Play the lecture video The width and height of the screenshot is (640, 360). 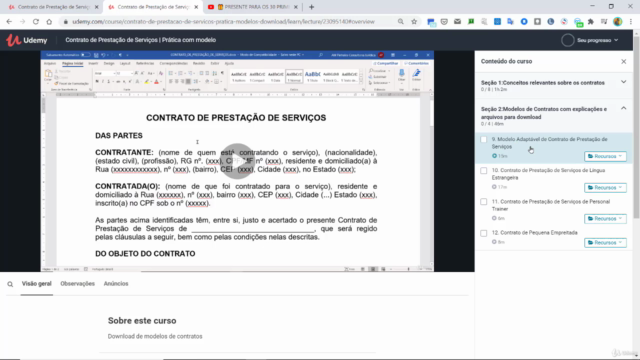[237, 161]
